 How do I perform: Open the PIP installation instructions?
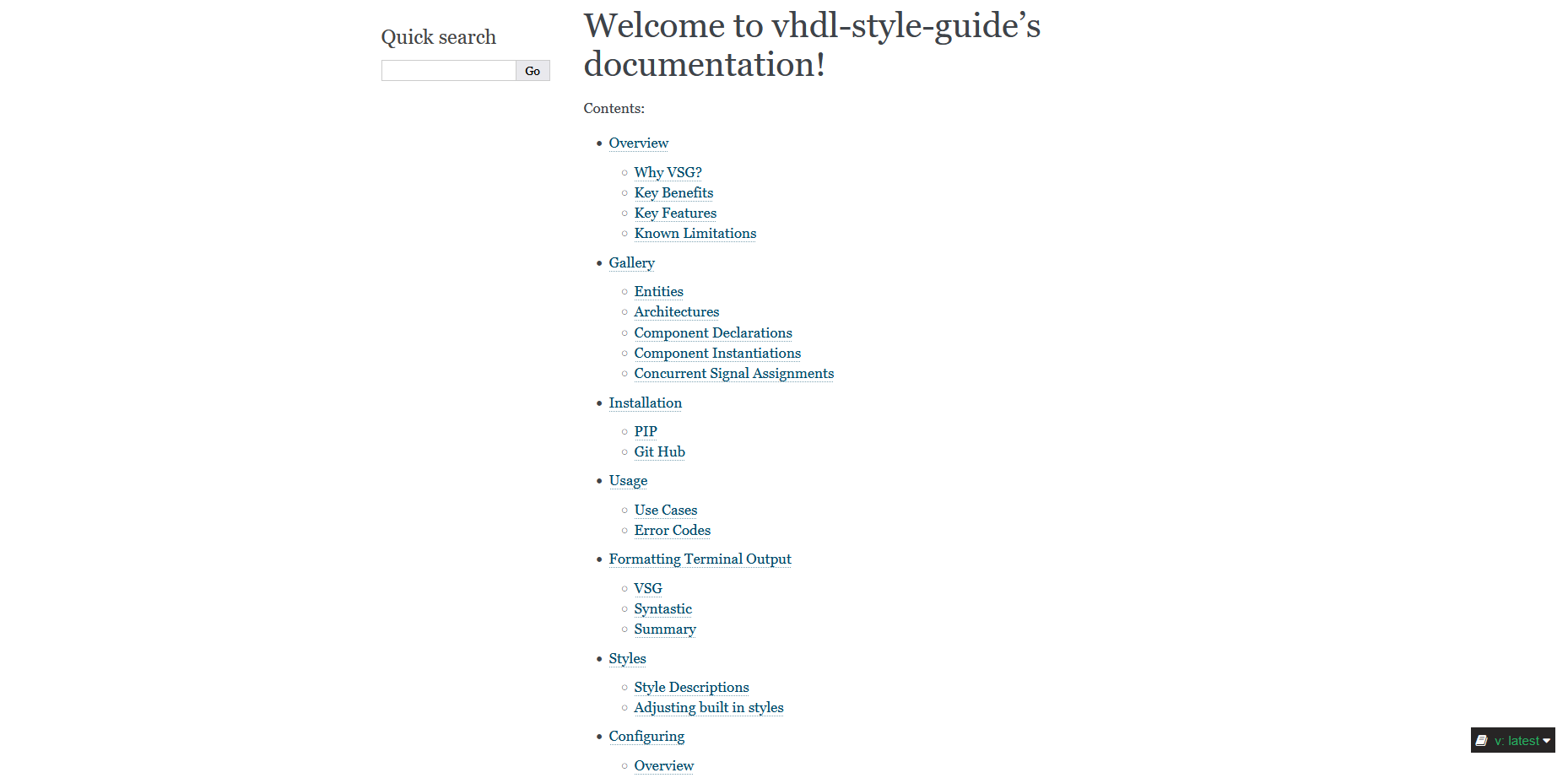tap(646, 431)
